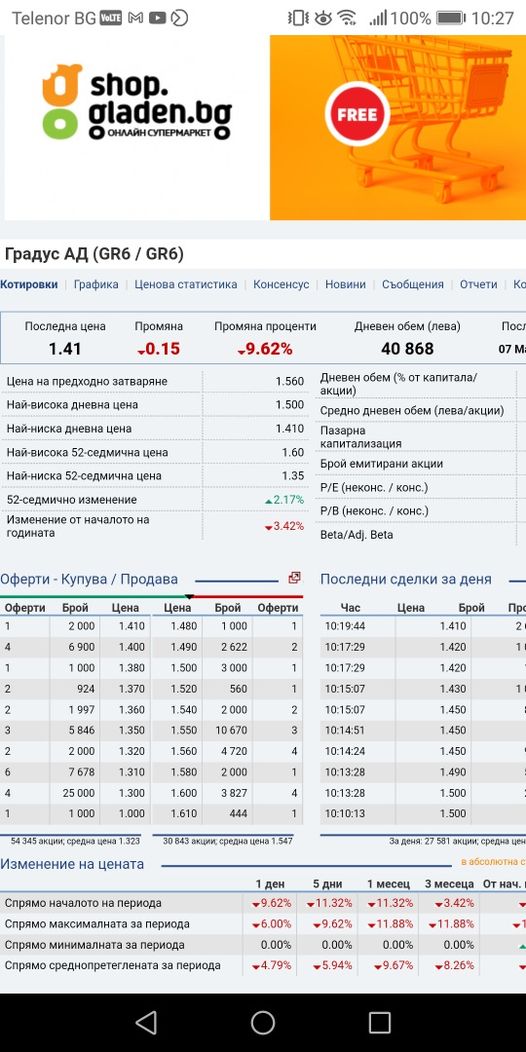Tap the Wi-Fi icon in status bar
This screenshot has width=526, height=1052.
[x=347, y=18]
